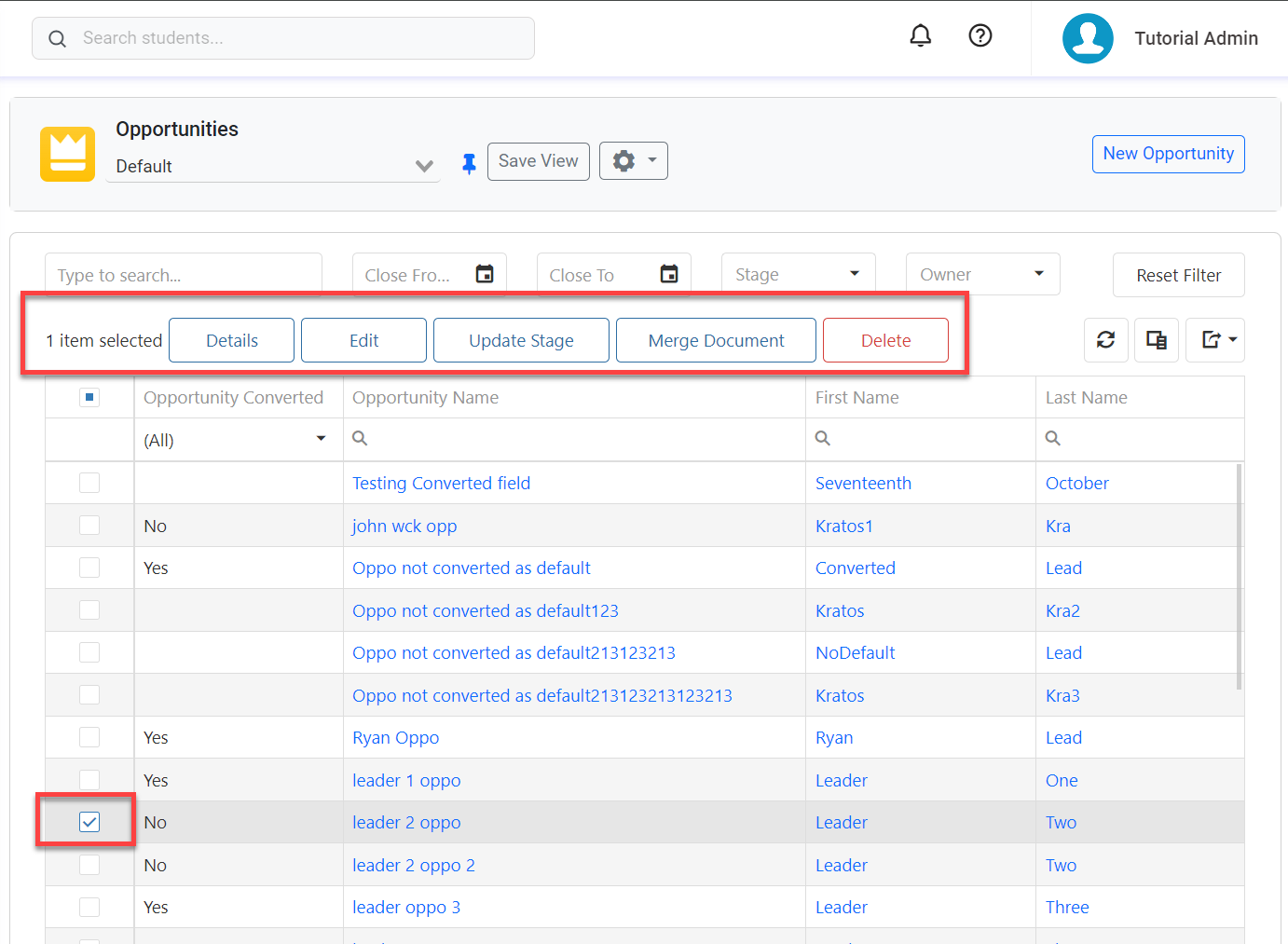Open john wck opp link
Screen dimensions: 1288x944
(x=404, y=526)
